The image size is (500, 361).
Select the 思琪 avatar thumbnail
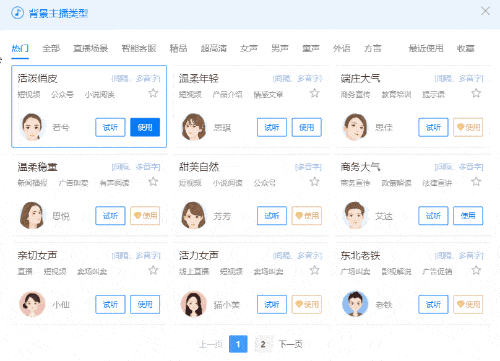(193, 127)
